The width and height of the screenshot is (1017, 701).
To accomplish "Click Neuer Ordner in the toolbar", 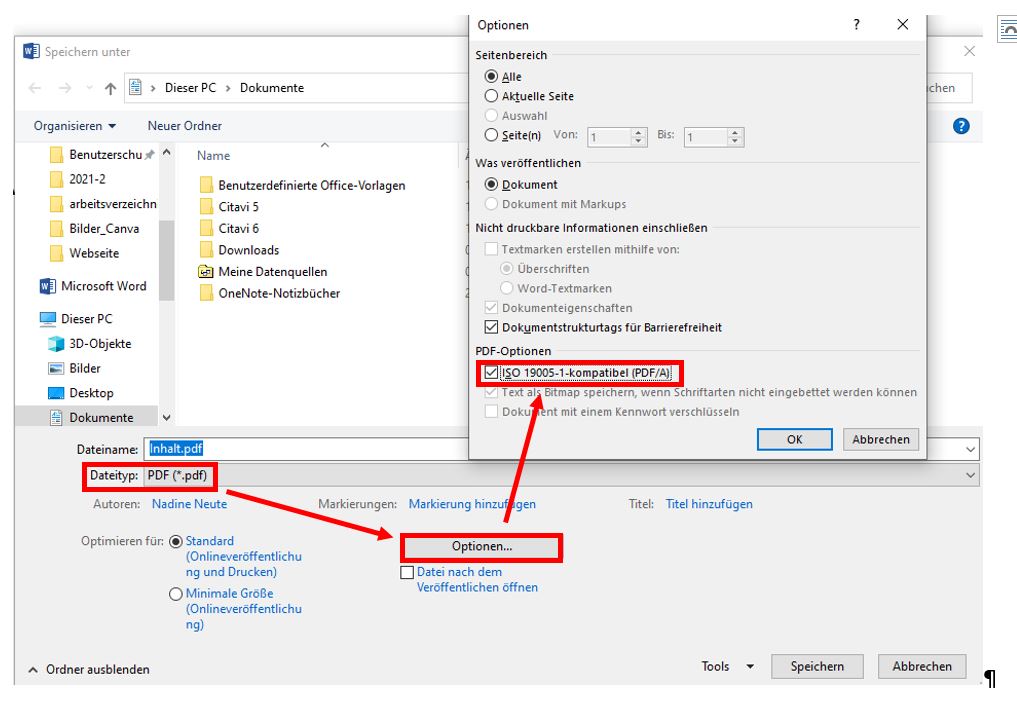I will coord(184,126).
